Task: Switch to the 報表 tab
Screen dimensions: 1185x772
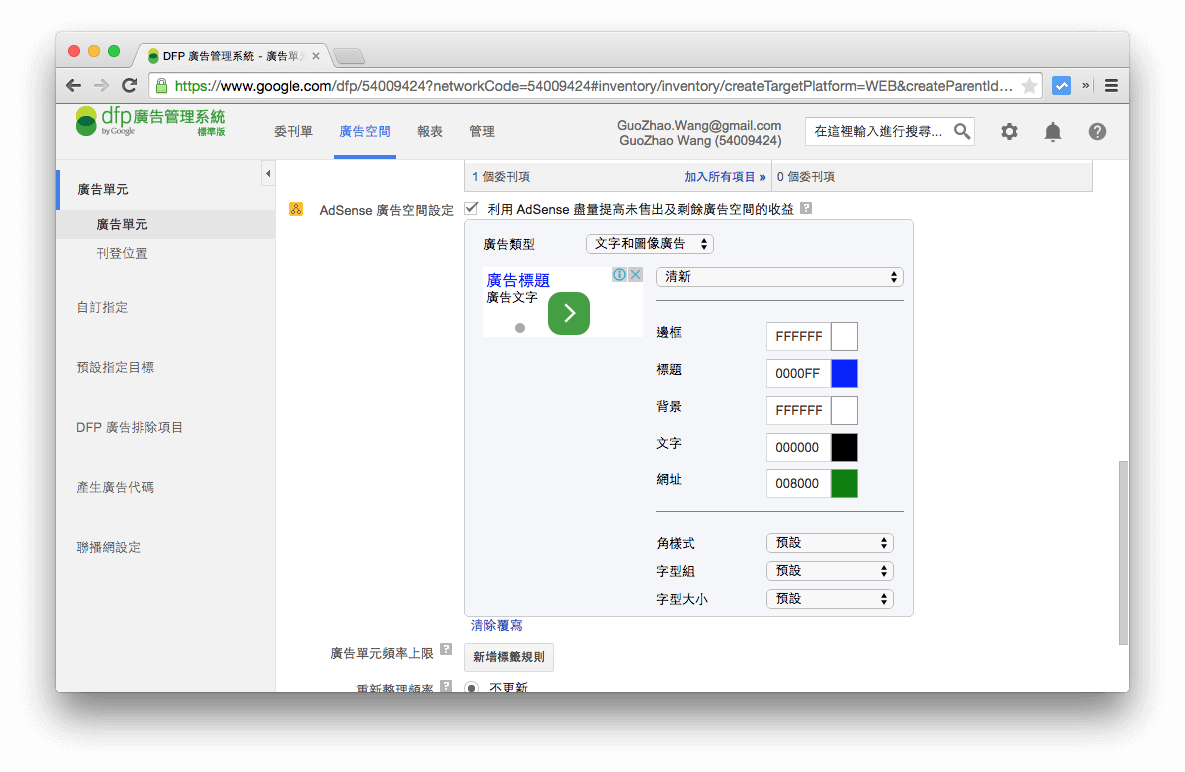Action: click(x=430, y=131)
